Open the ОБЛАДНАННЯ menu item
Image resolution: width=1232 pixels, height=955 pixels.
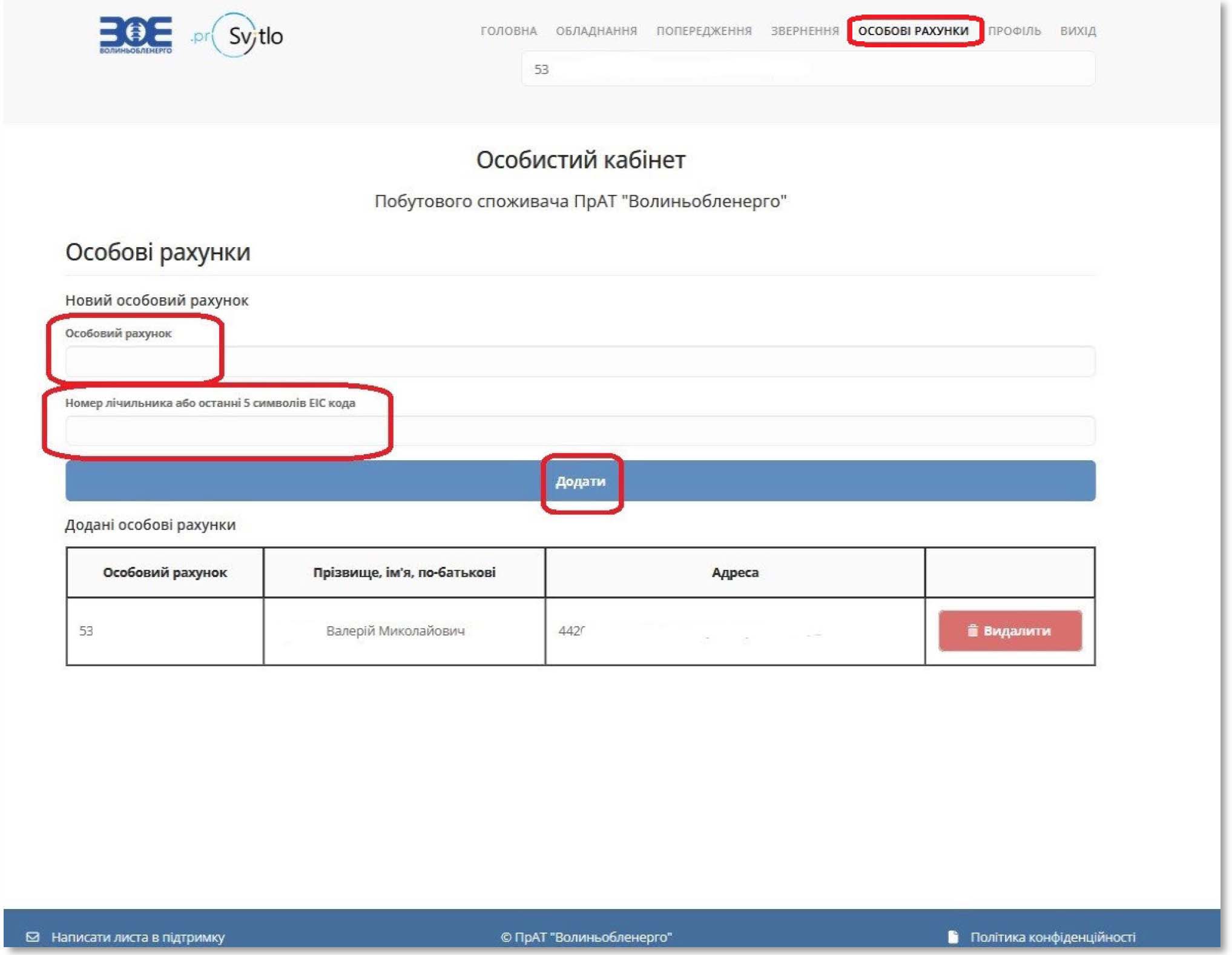pyautogui.click(x=596, y=31)
